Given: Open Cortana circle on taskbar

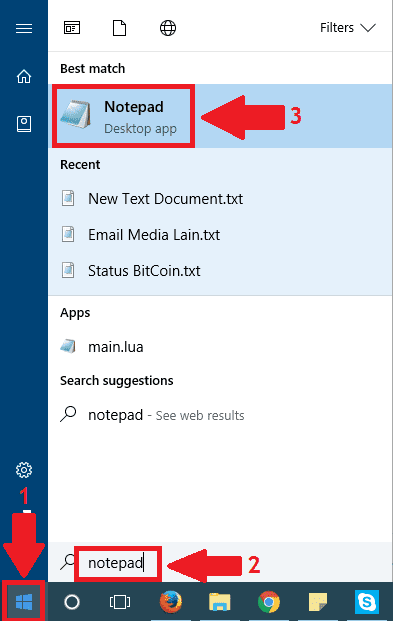Looking at the screenshot, I should click(x=72, y=602).
